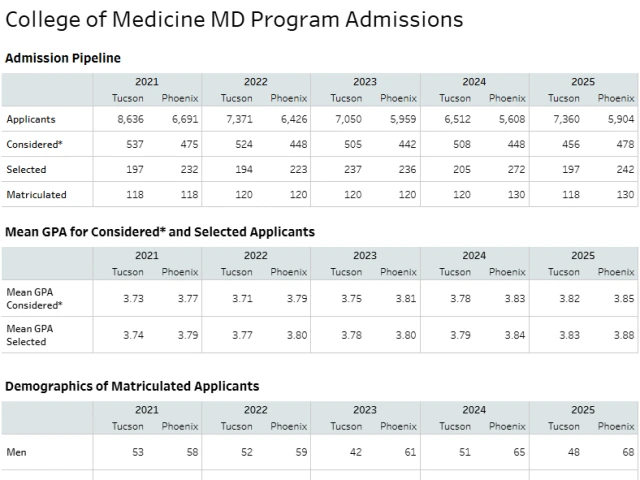The height and width of the screenshot is (480, 640).
Task: Click the College of Medicine MD Program Admissions title
Action: point(234,20)
